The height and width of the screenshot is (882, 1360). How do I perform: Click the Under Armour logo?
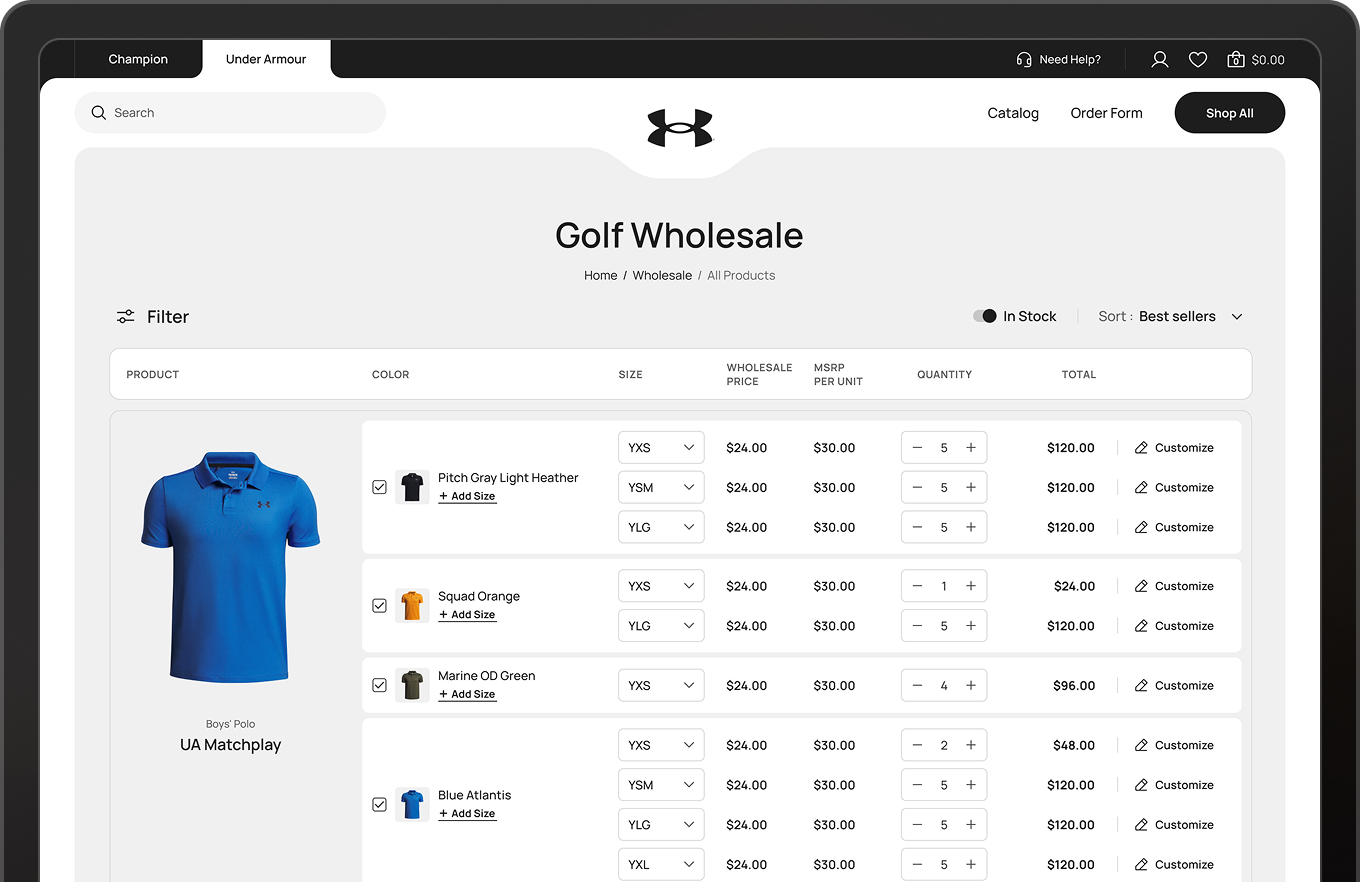click(680, 128)
